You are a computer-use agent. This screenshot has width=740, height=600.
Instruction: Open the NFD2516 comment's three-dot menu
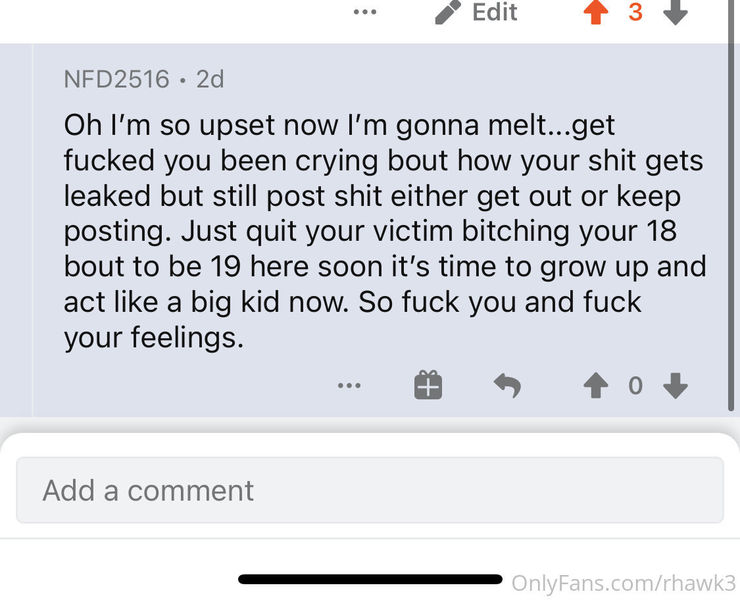[349, 386]
